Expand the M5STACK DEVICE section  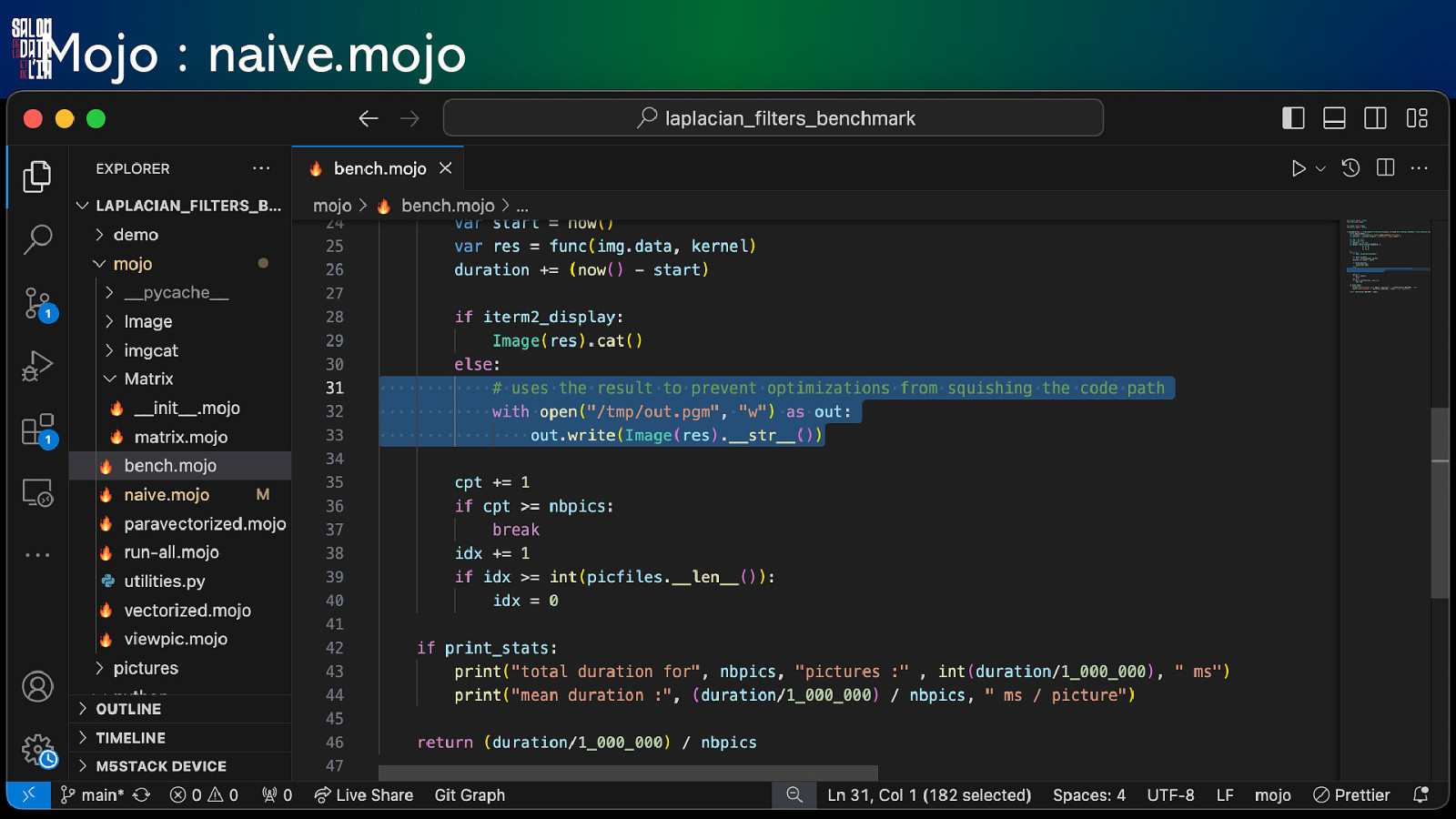[180, 766]
